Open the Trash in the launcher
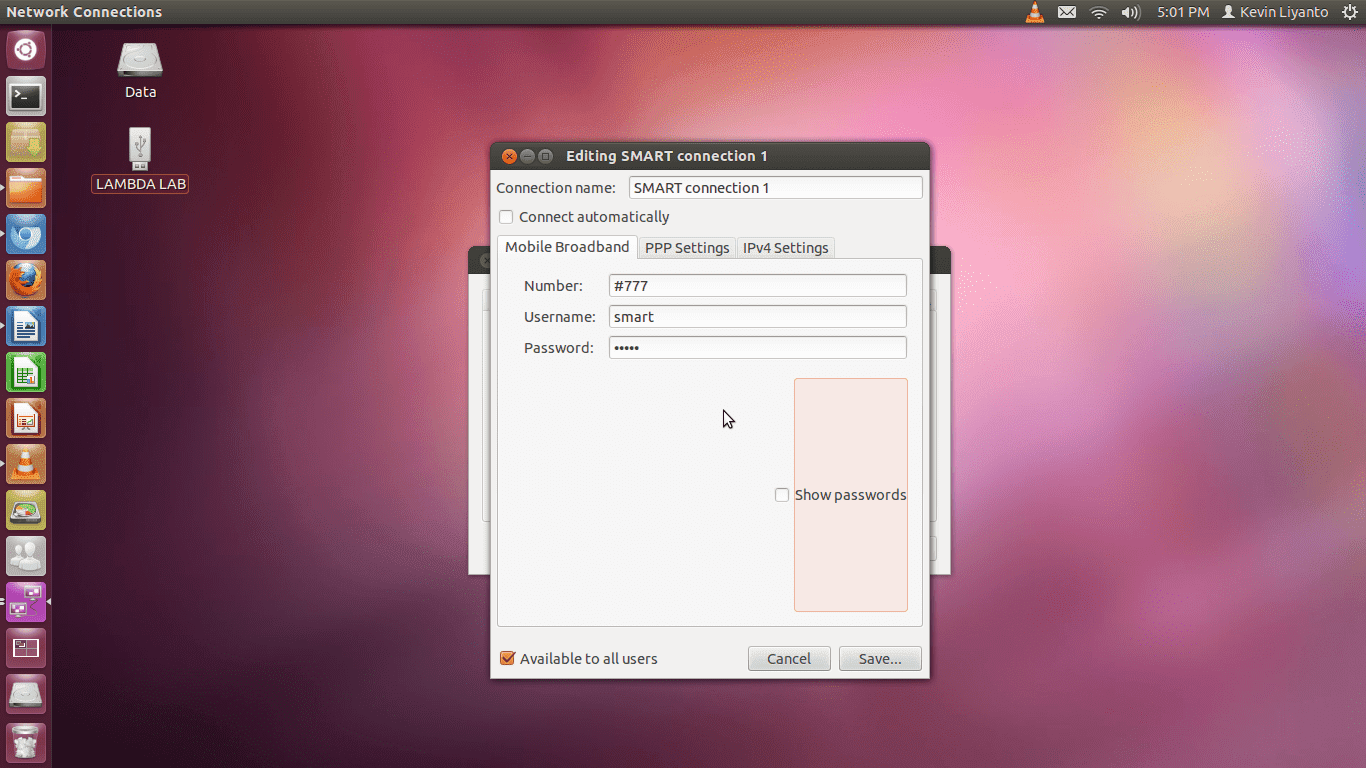This screenshot has height=768, width=1366. pos(26,741)
